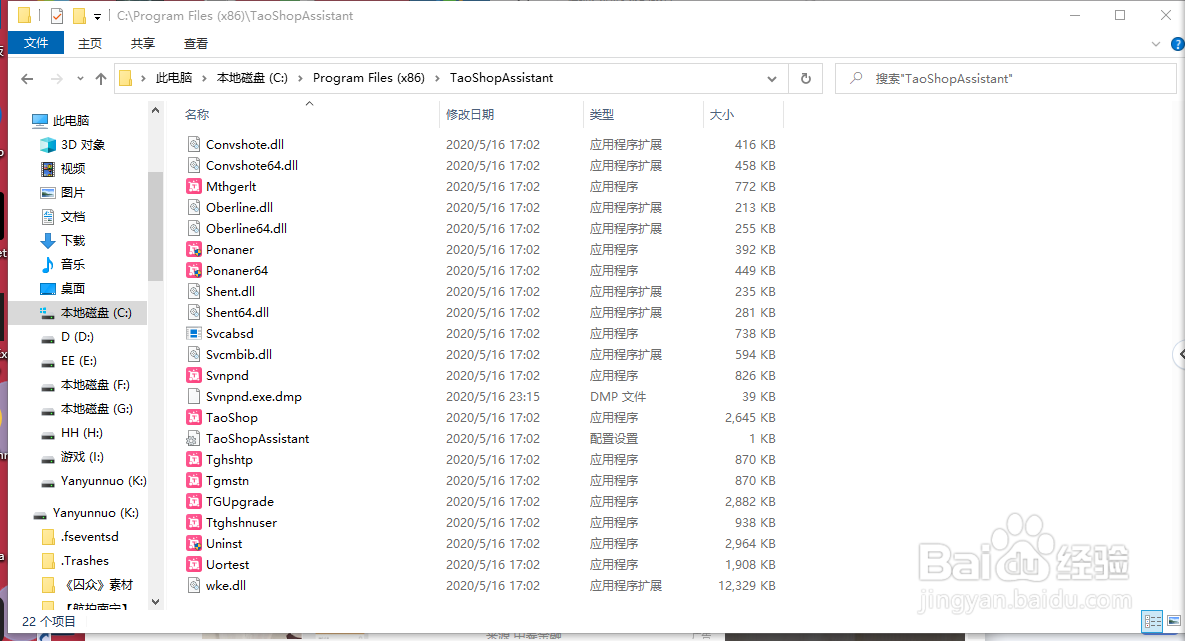
Task: Click the Mthgerlt application icon
Action: [194, 186]
